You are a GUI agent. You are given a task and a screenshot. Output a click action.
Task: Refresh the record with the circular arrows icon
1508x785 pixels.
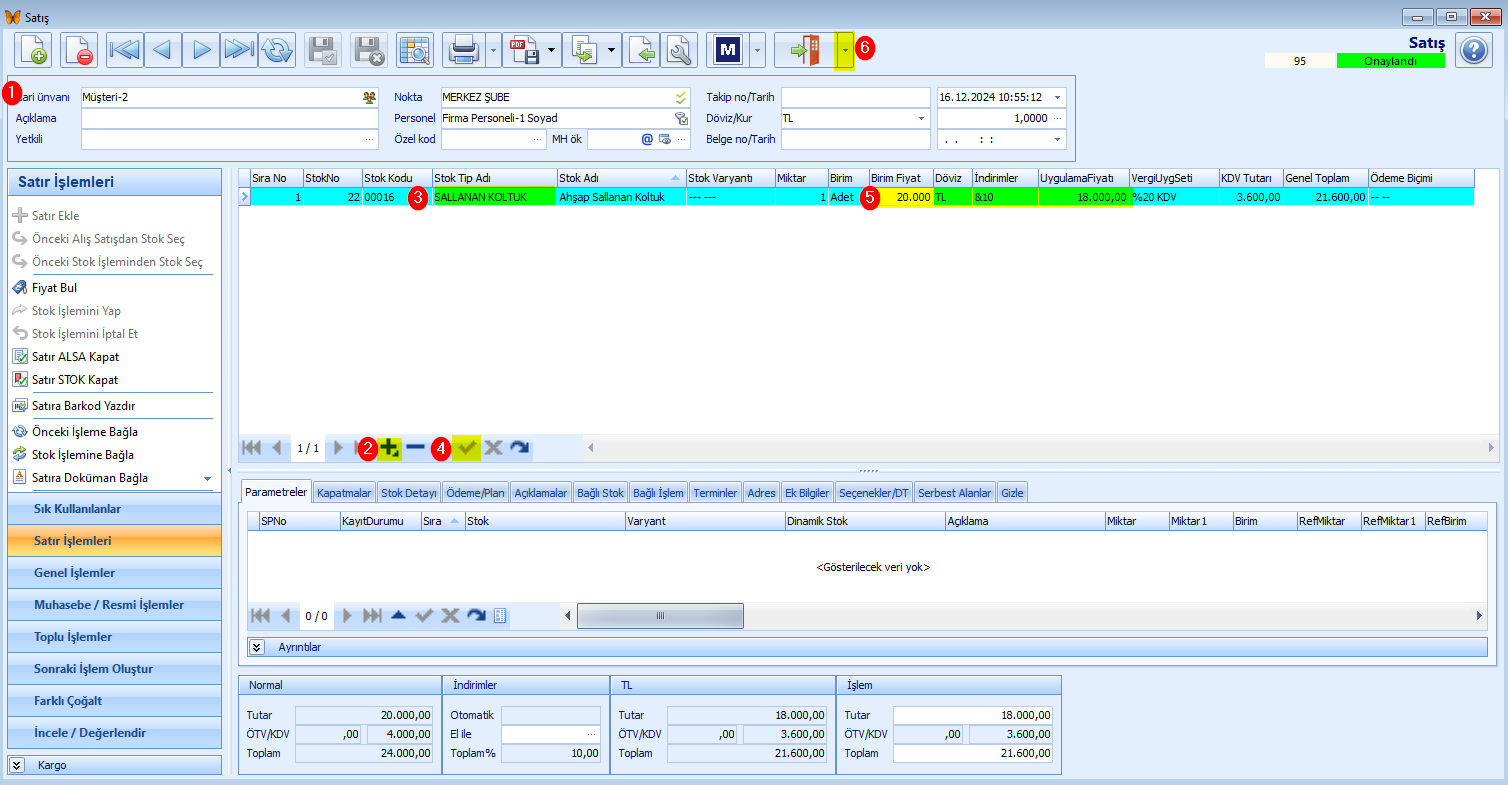pos(277,50)
